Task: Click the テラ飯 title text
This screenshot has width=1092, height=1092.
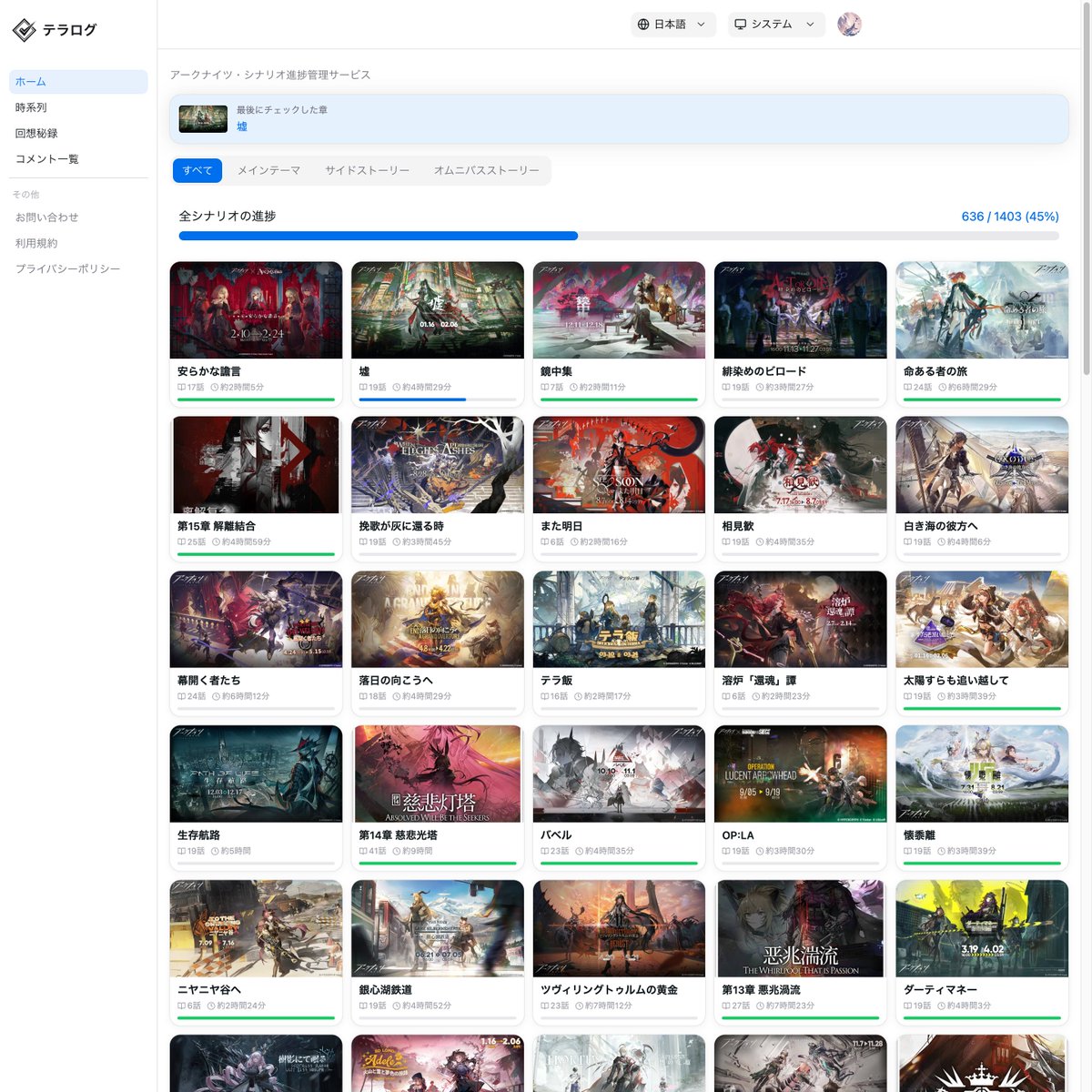Action: point(556,681)
